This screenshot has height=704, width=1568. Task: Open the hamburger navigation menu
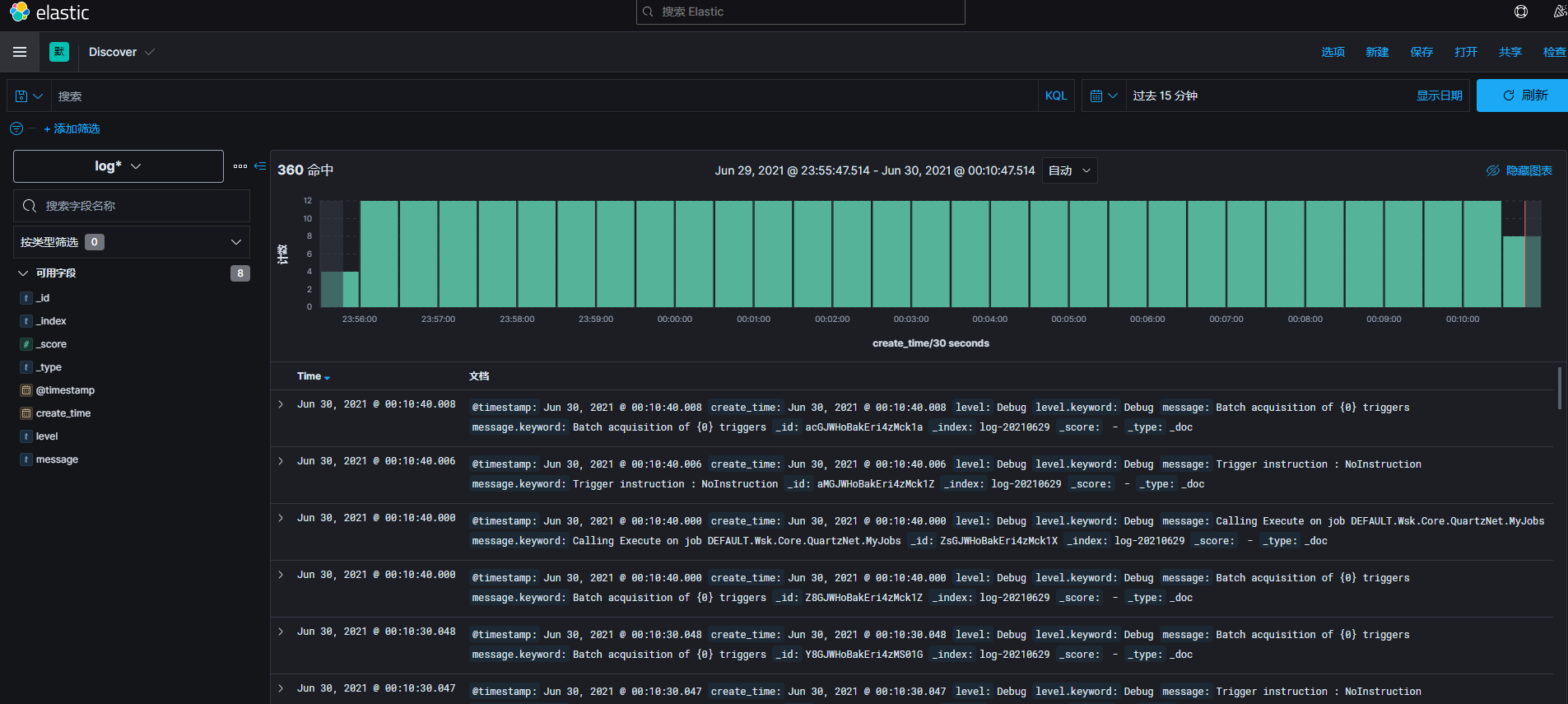tap(20, 52)
